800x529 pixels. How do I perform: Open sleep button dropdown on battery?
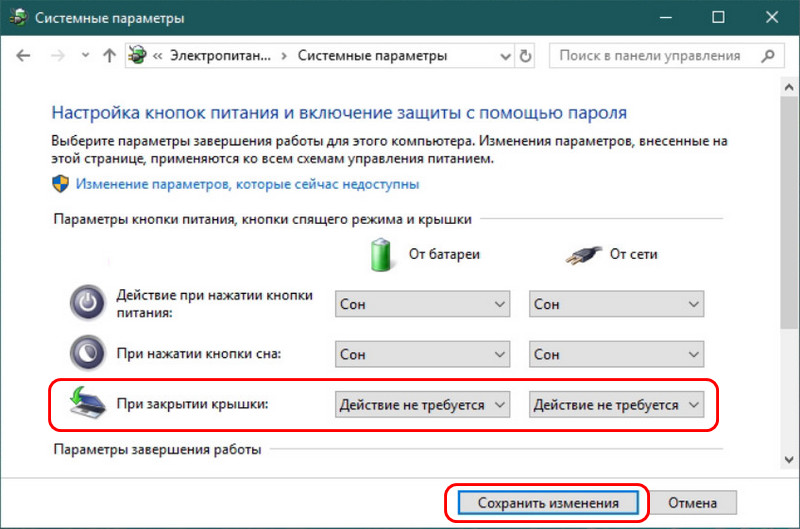point(422,354)
